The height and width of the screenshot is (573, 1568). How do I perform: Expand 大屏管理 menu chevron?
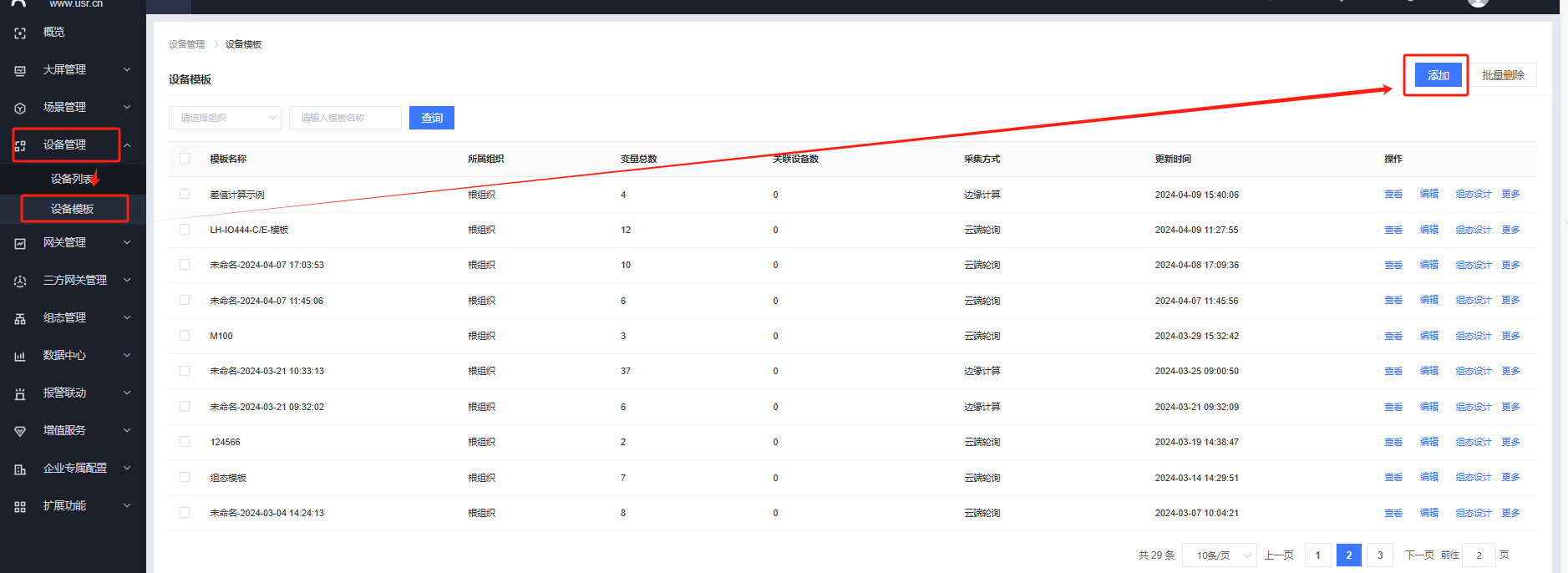(x=127, y=69)
